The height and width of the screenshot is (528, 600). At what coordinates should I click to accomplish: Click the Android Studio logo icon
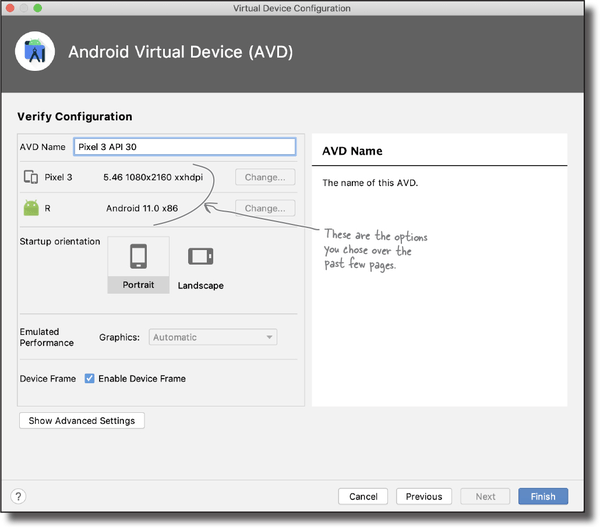(35, 51)
